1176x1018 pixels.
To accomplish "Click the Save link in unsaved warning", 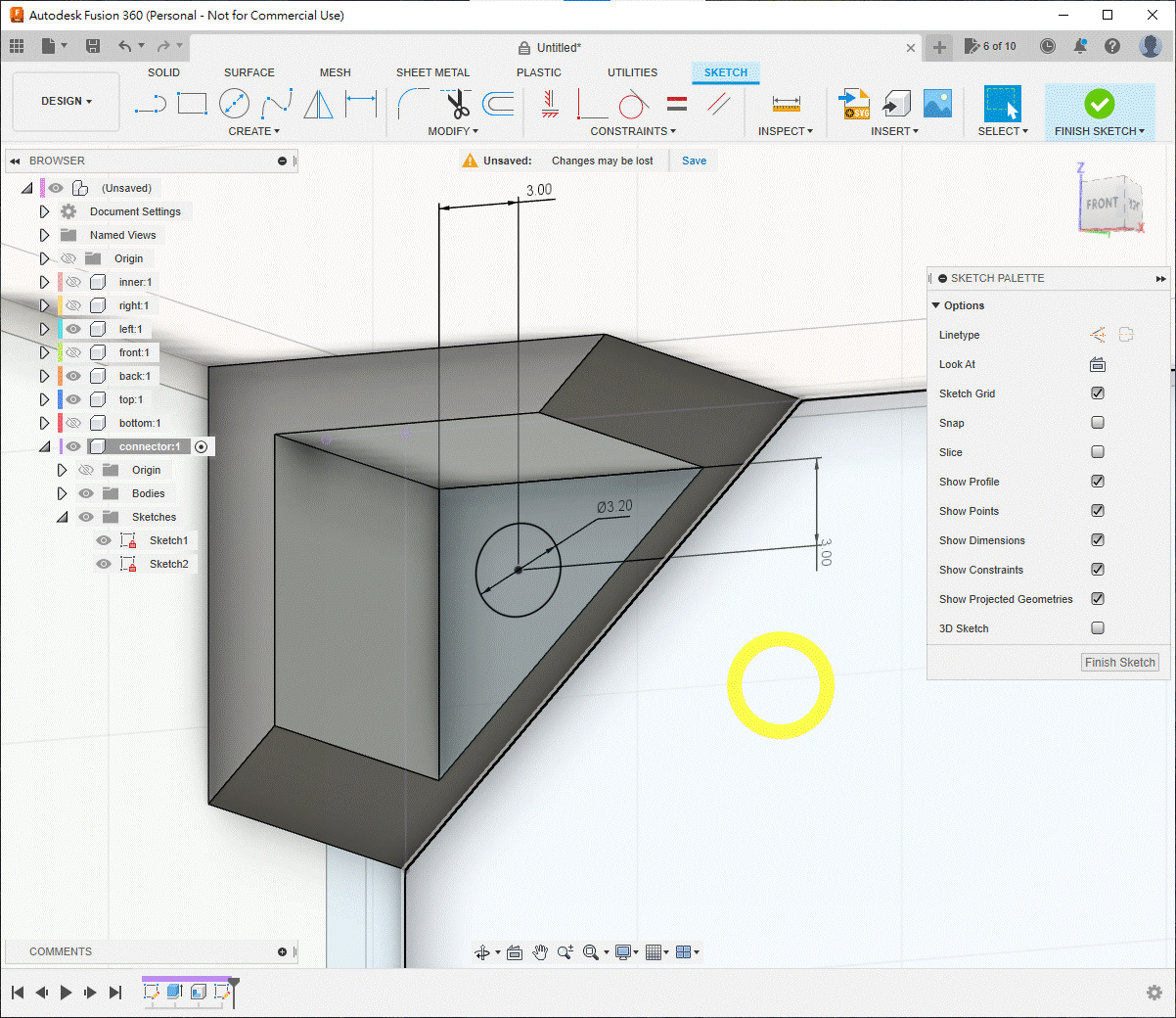I will (x=694, y=161).
